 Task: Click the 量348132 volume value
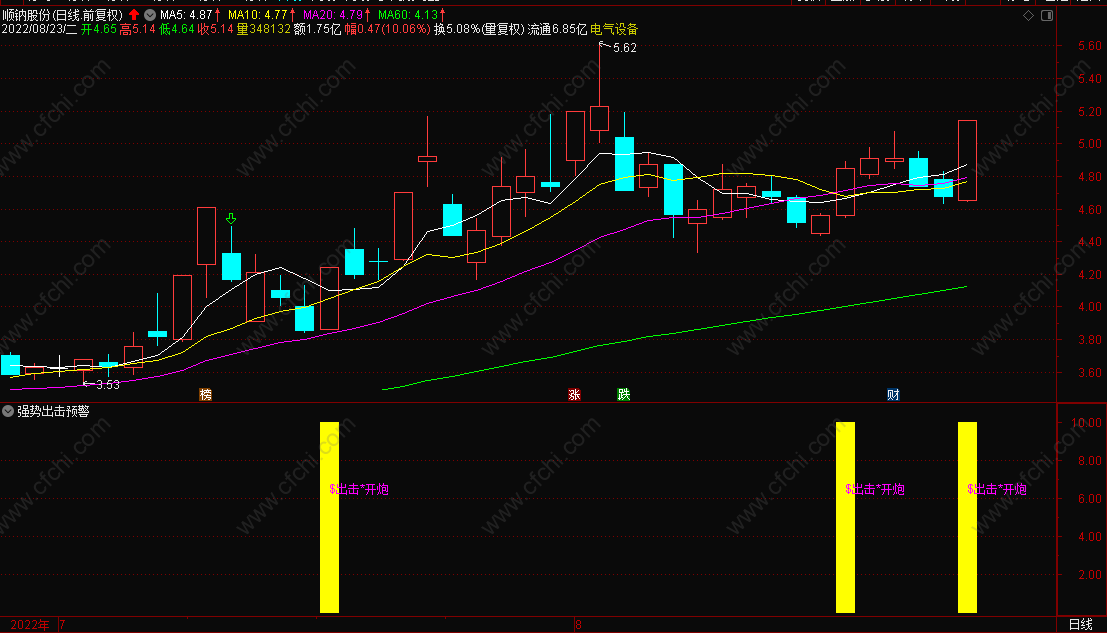pyautogui.click(x=263, y=29)
